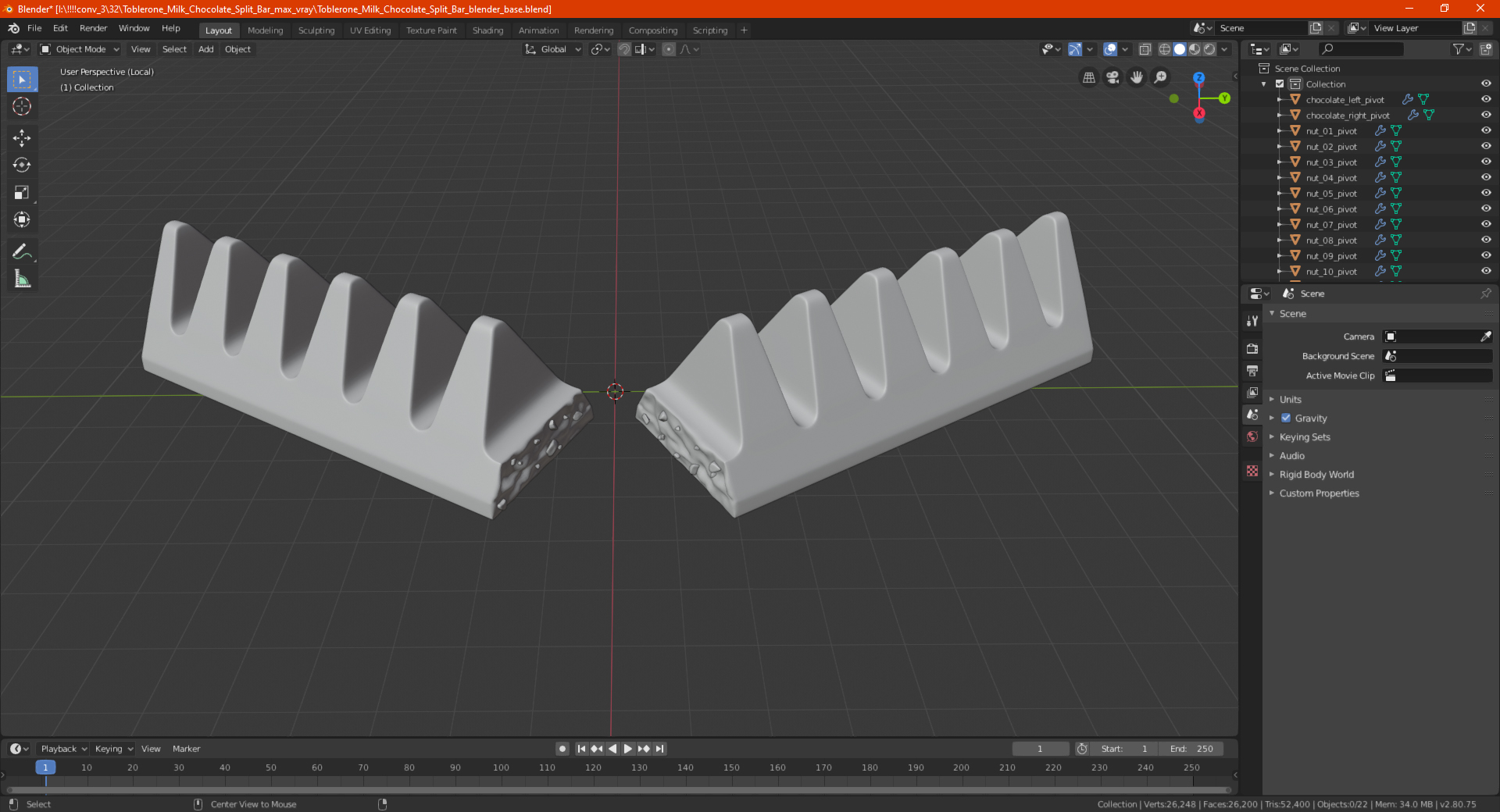Open timeline Marker menu
This screenshot has height=812, width=1500.
[x=186, y=749]
